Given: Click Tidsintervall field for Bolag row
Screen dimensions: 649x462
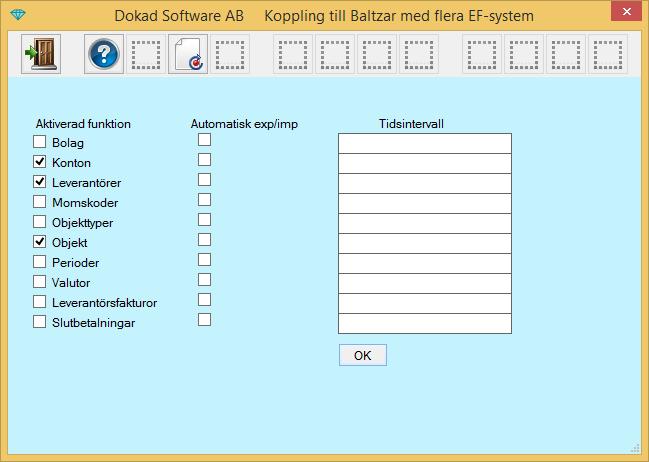Looking at the screenshot, I should (425, 144).
